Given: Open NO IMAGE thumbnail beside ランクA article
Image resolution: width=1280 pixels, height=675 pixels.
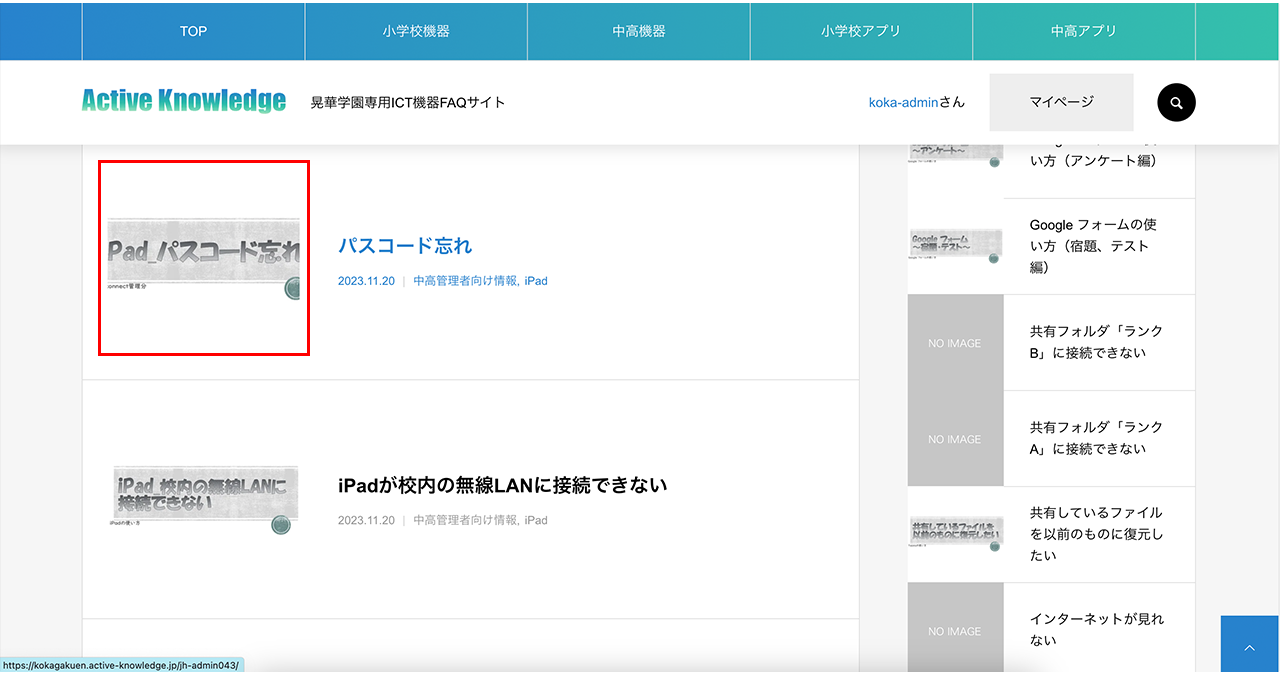Looking at the screenshot, I should pyautogui.click(x=955, y=439).
